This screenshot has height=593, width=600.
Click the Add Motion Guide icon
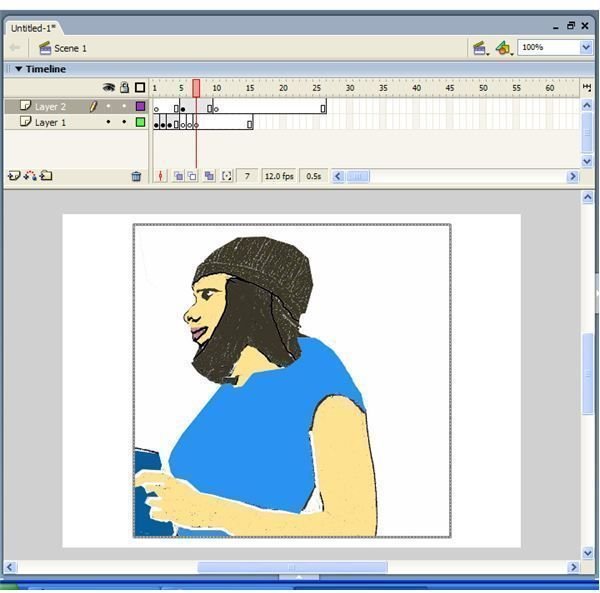tap(30, 176)
